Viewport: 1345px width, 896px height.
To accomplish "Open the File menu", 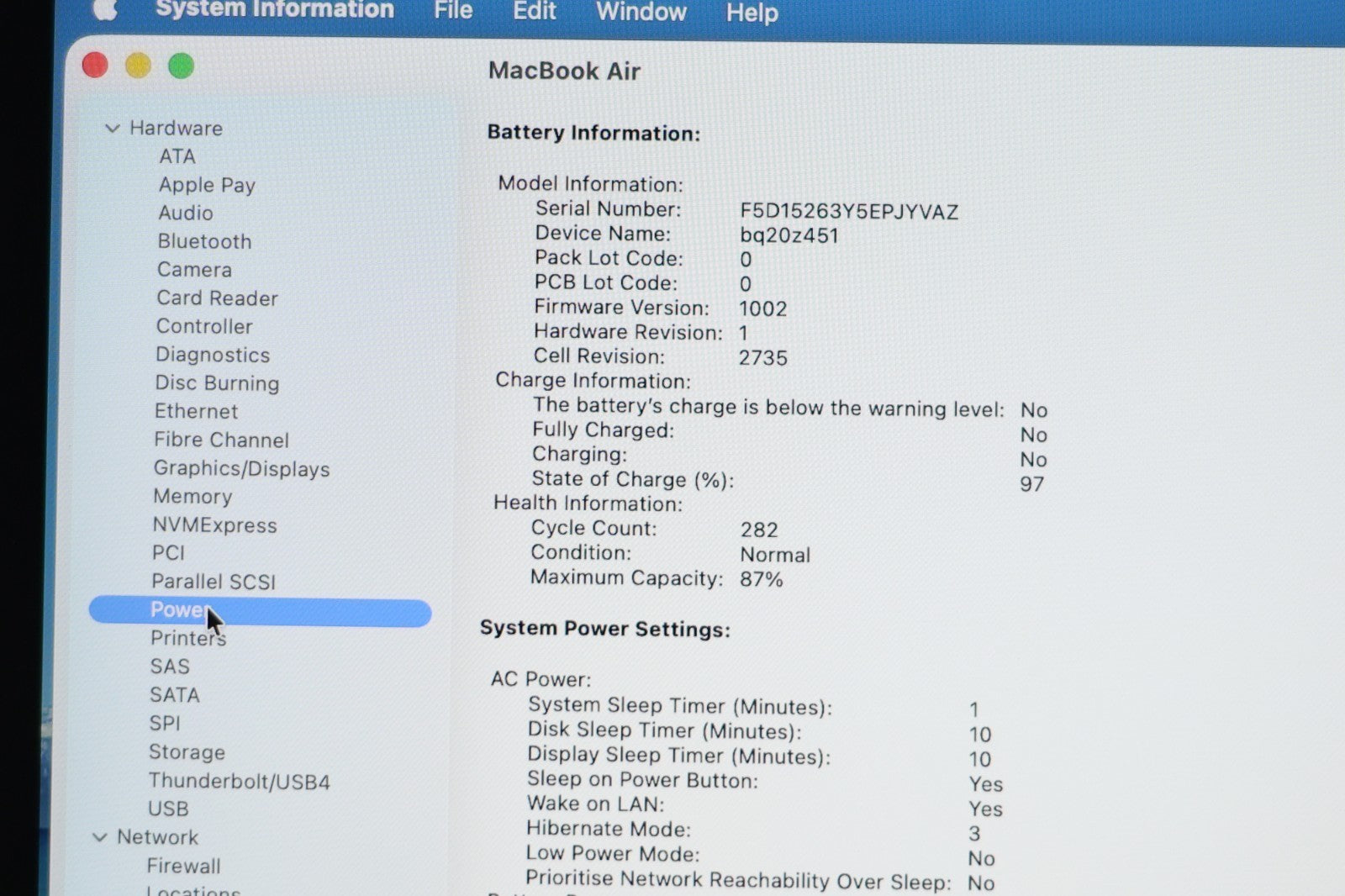I will coord(452,11).
